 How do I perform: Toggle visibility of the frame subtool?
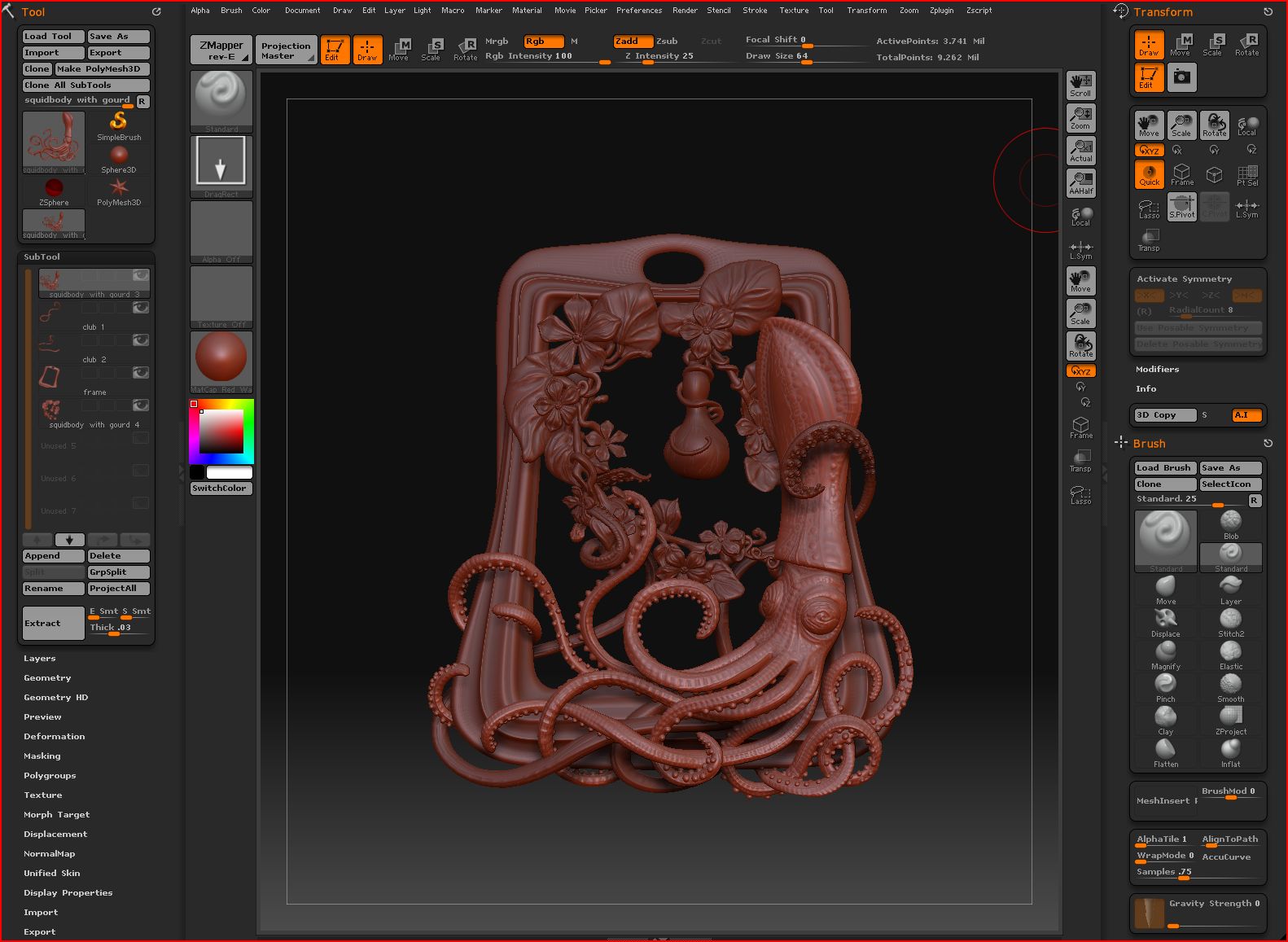pos(141,373)
